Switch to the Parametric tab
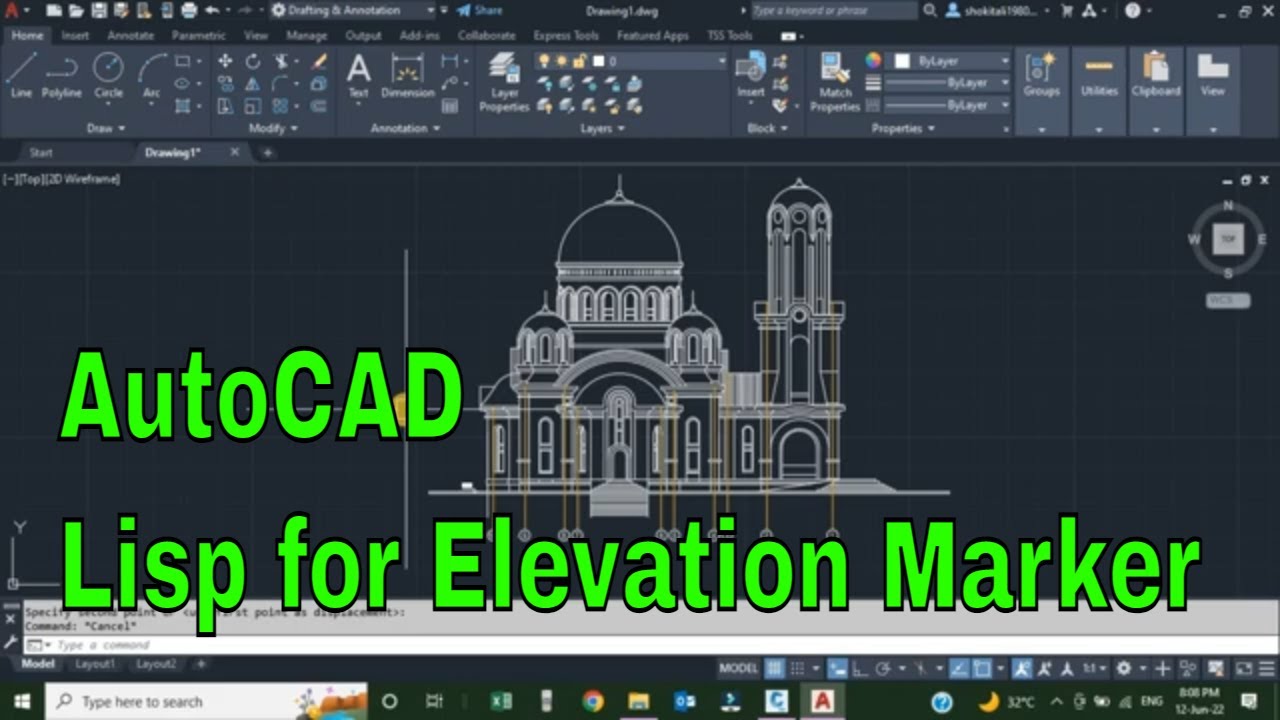 [198, 35]
